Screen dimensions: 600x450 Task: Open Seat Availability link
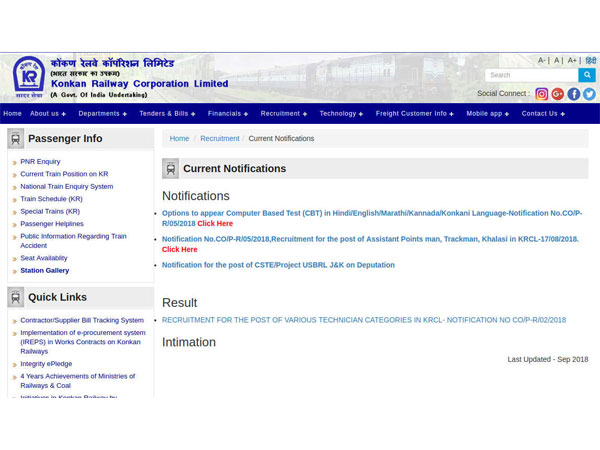[x=44, y=258]
